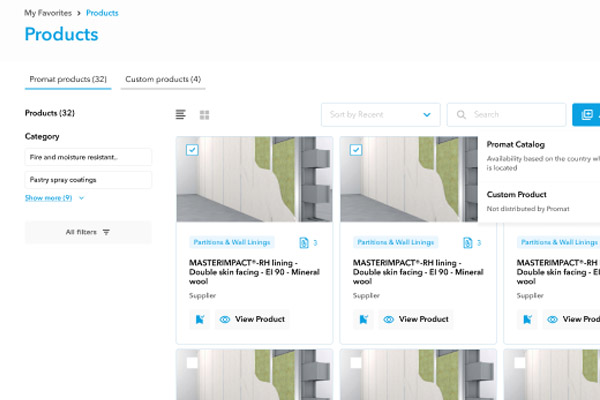Screen dimensions: 600x400
Task: Go to My Favorites breadcrumb
Action: (48, 13)
